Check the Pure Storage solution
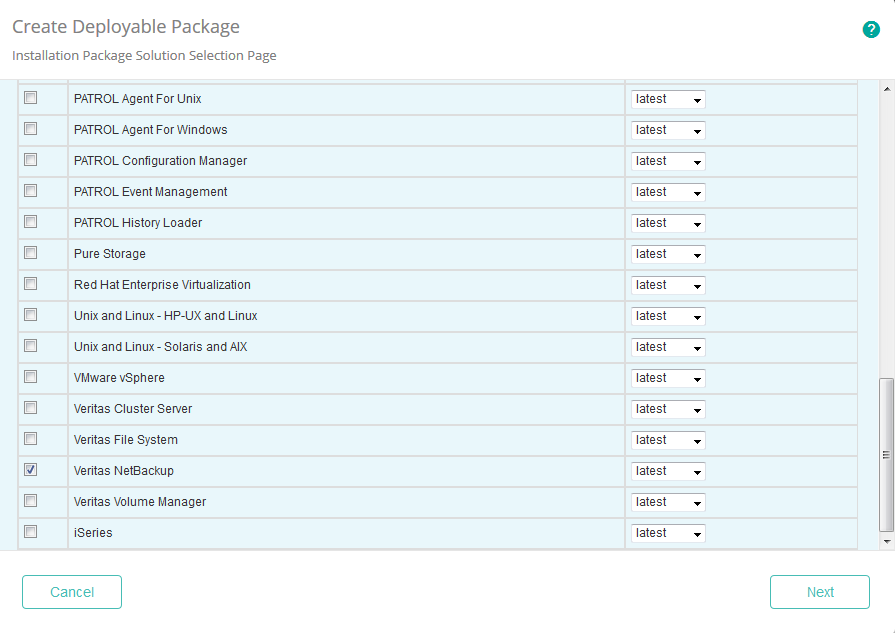 [30, 253]
